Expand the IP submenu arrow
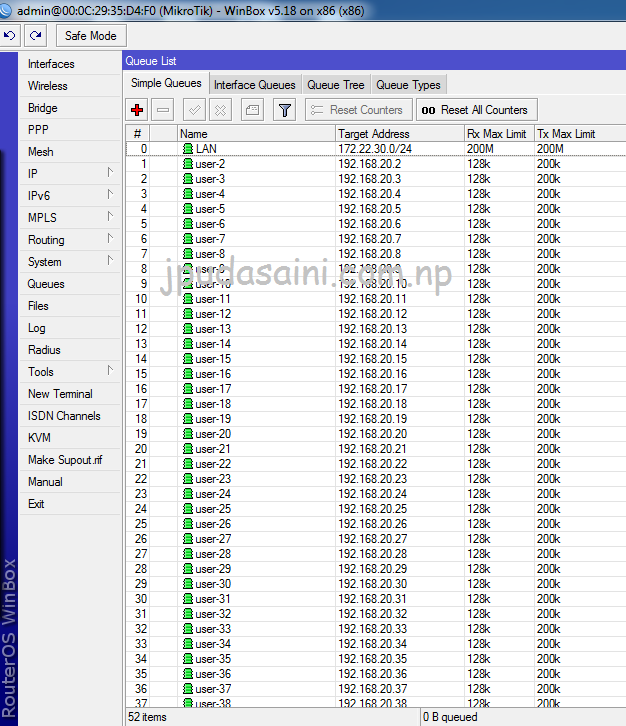The image size is (626, 726). pyautogui.click(x=110, y=172)
